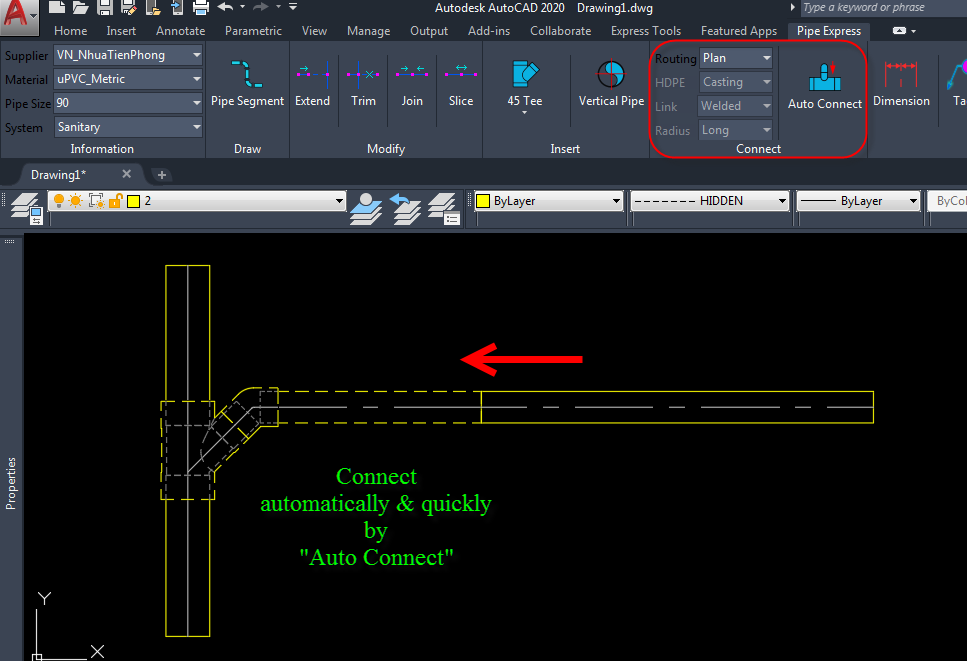Screen dimensions: 967x661
Task: Toggle layer 2 viewport freeze icon
Action: pos(97,200)
